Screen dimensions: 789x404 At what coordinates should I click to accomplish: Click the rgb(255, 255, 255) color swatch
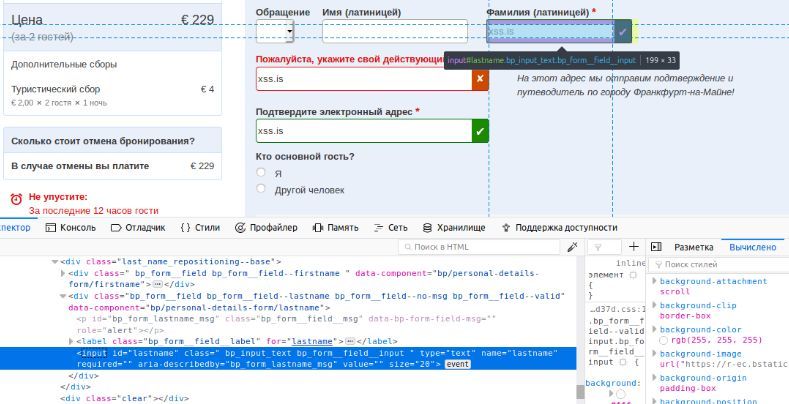pyautogui.click(x=663, y=341)
